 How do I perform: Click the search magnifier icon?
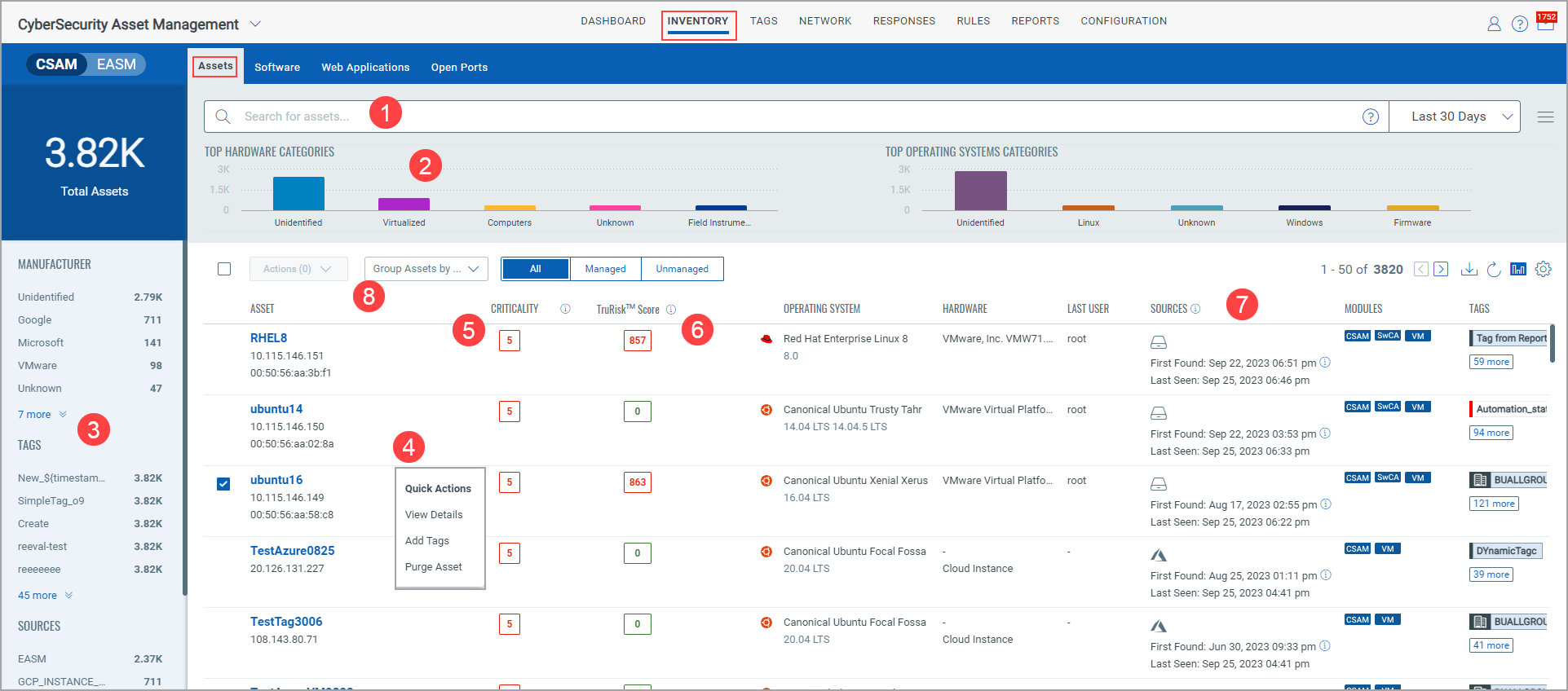(x=223, y=117)
